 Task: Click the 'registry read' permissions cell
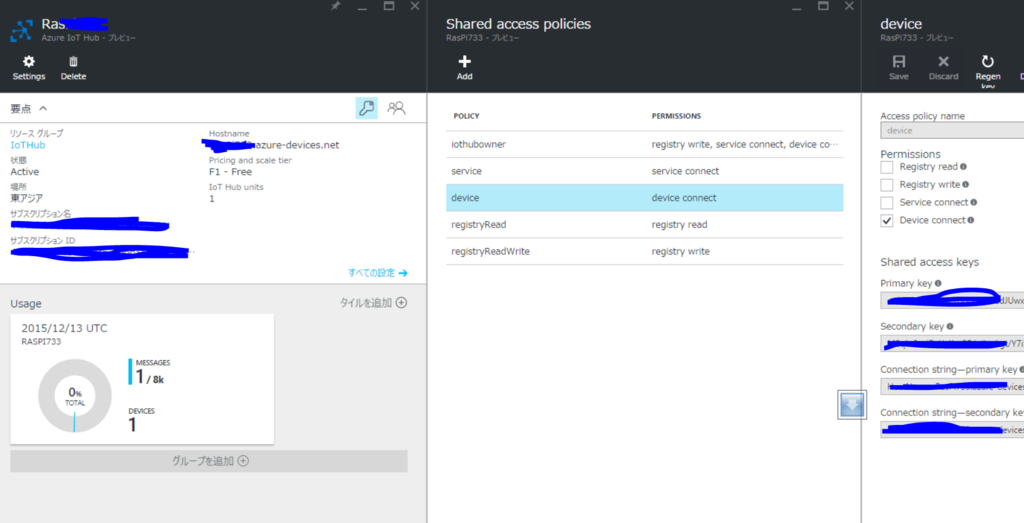(x=680, y=225)
